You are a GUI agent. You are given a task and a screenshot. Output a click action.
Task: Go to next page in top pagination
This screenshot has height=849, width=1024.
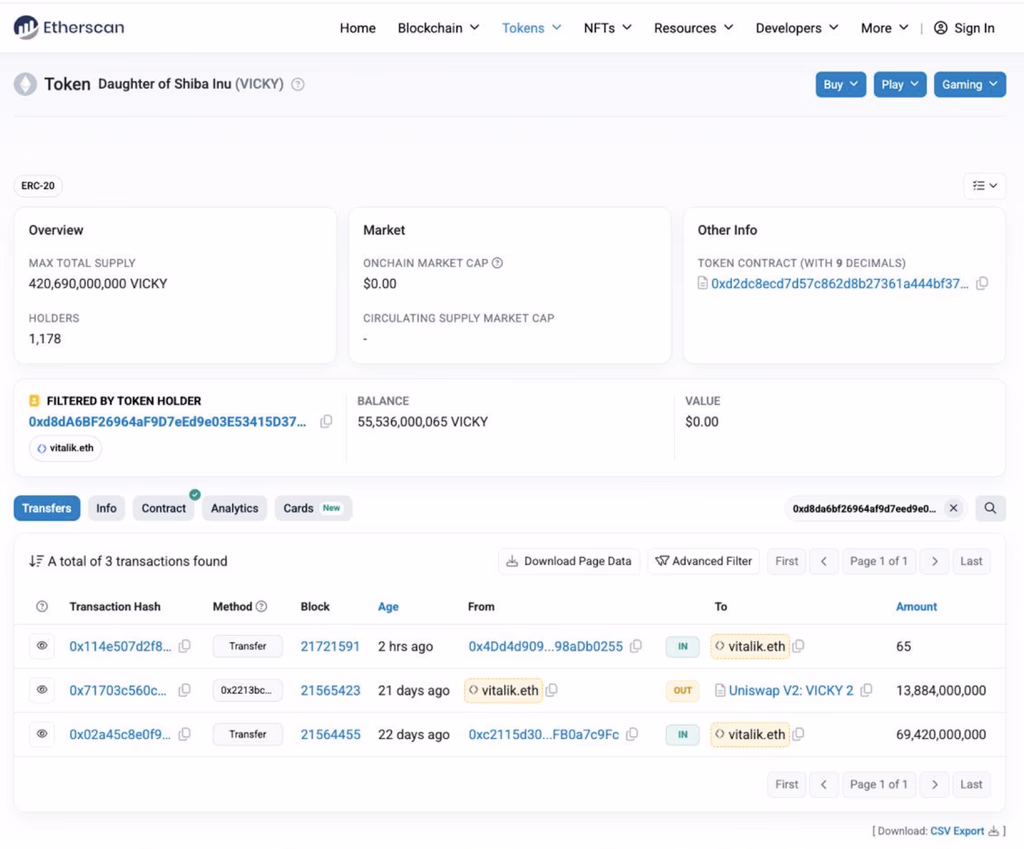[935, 561]
